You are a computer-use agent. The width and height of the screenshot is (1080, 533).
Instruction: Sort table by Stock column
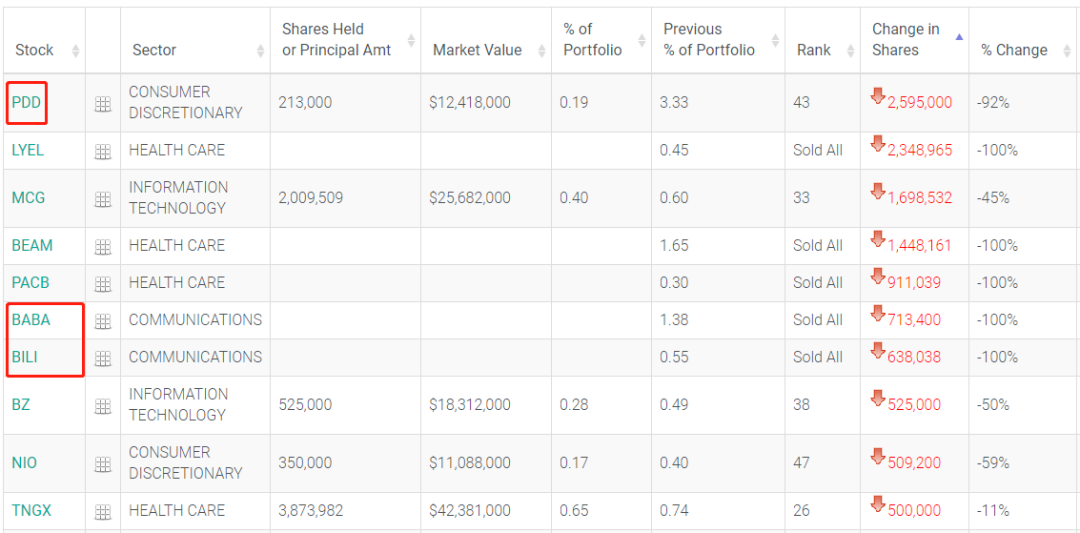coord(34,50)
